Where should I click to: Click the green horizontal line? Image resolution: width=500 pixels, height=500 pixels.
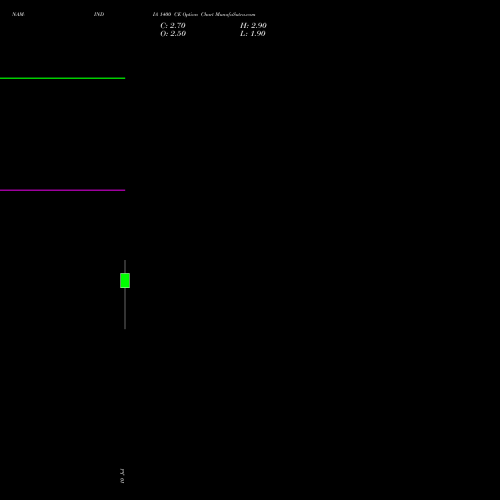click(62, 78)
